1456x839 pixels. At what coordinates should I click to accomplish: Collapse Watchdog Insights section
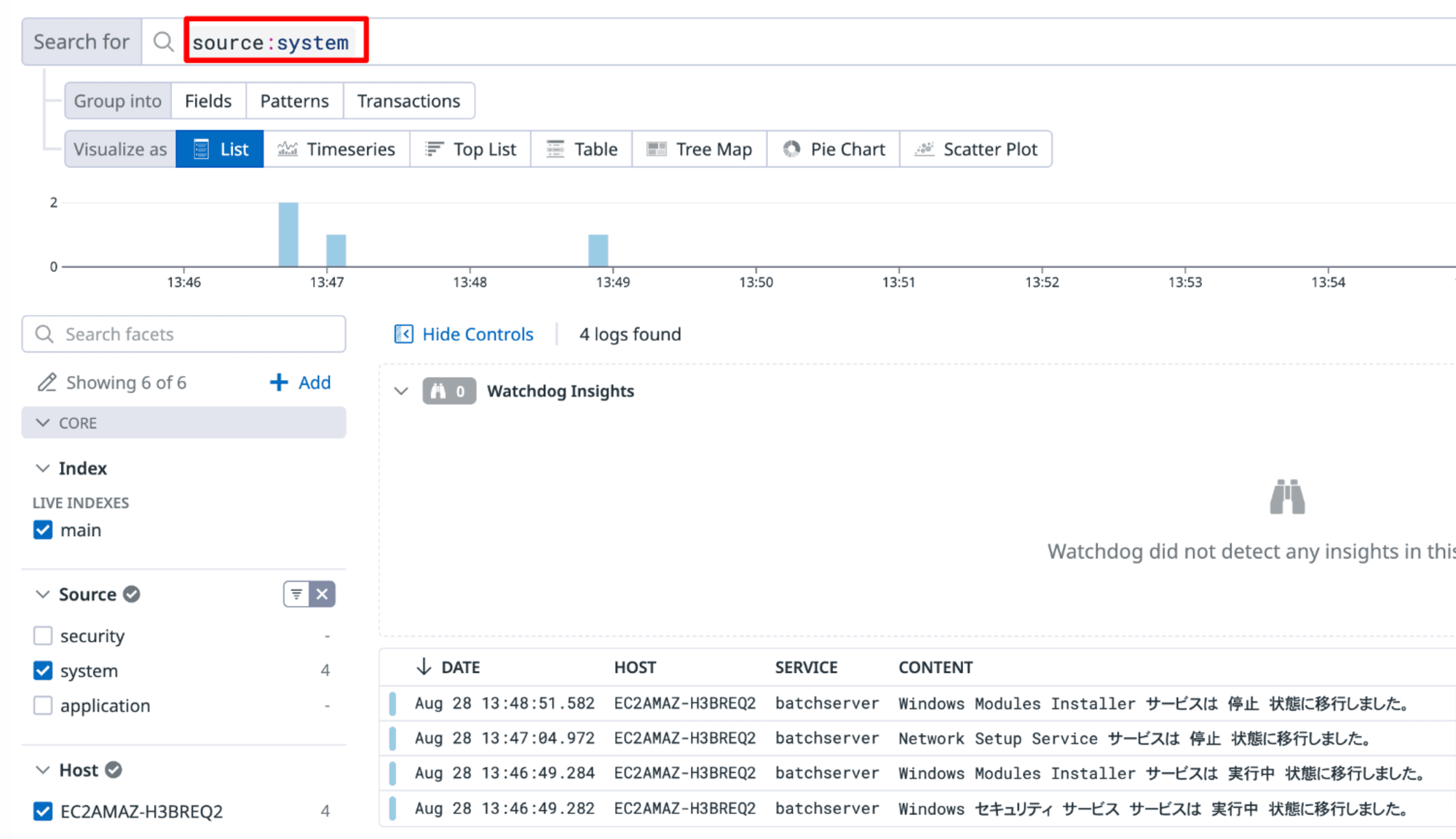401,391
